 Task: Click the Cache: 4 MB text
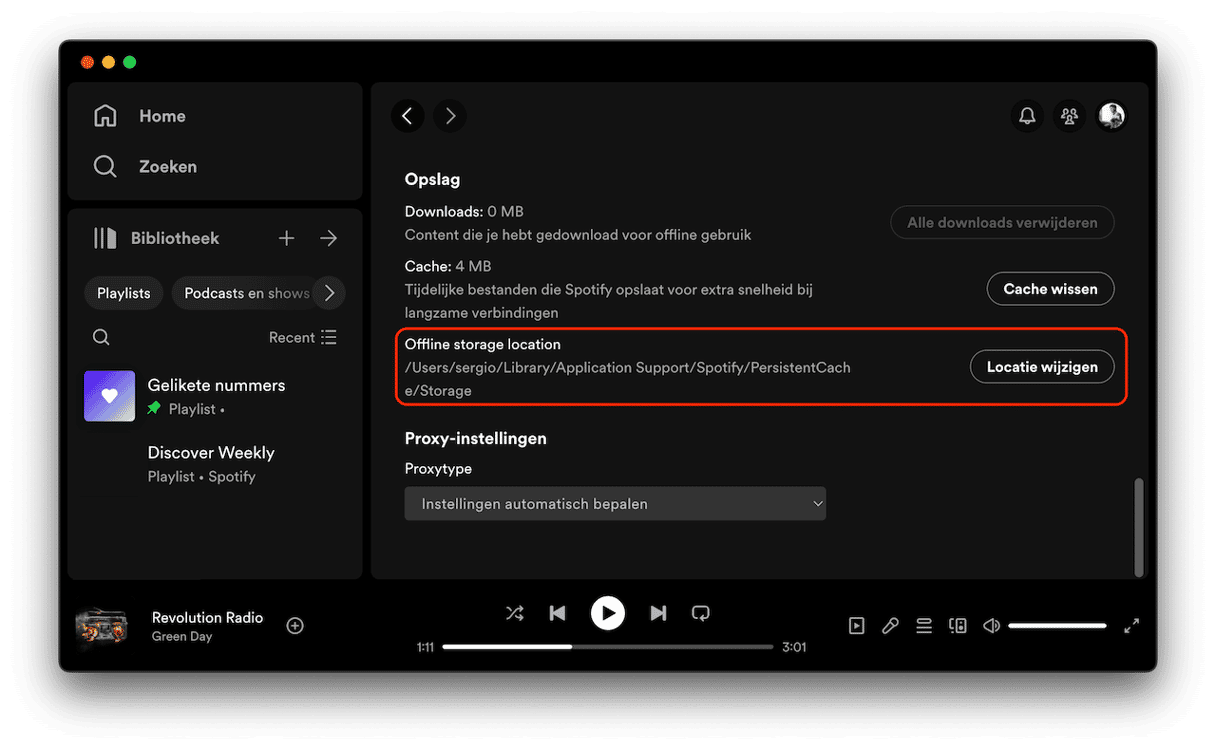[x=447, y=266]
